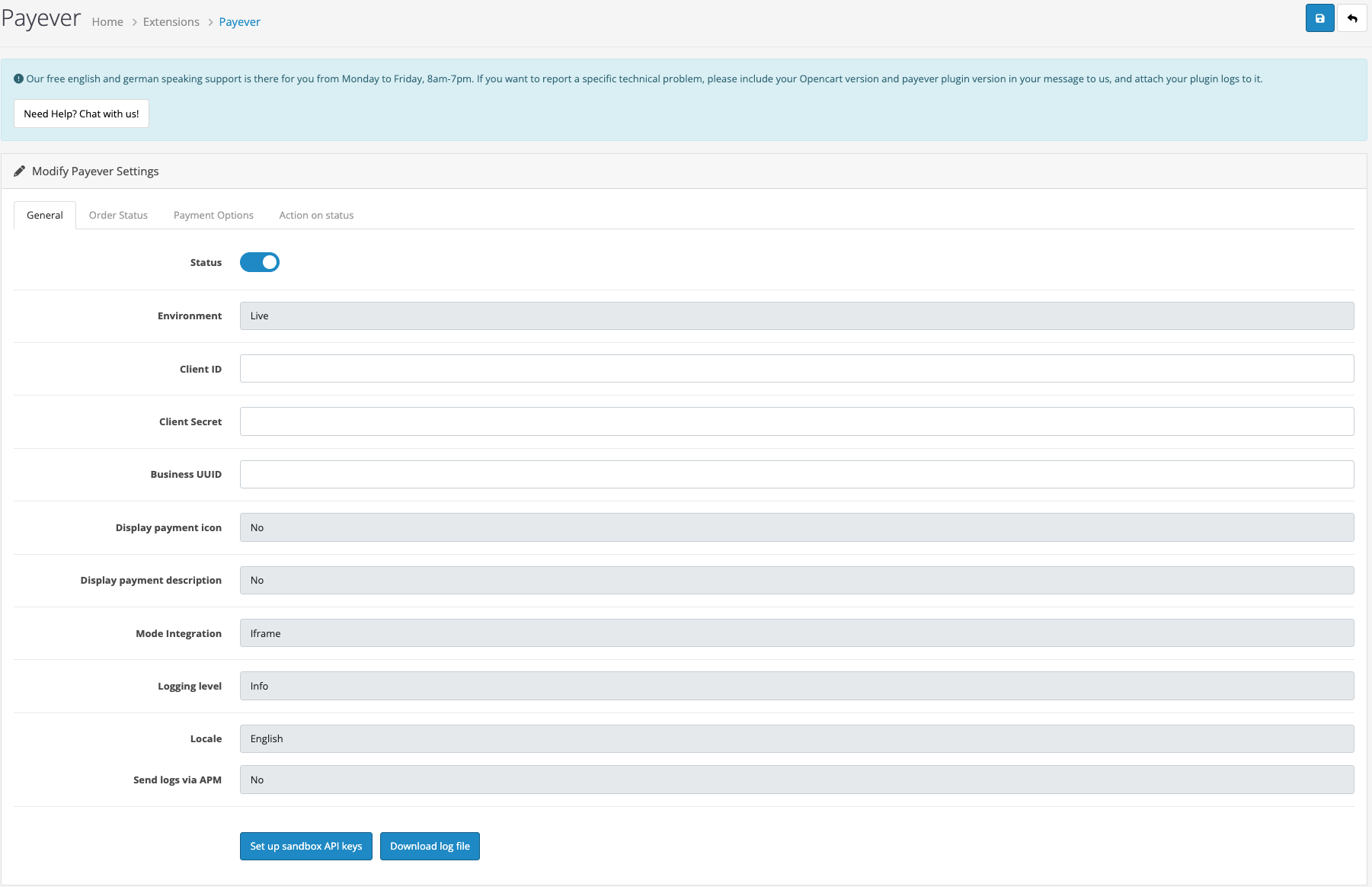This screenshot has width=1372, height=887.
Task: Click Set up sandbox API keys button
Action: (306, 846)
